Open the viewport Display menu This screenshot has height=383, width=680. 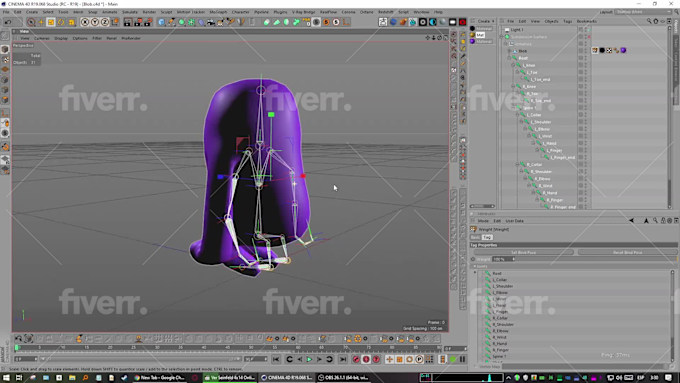(x=61, y=38)
